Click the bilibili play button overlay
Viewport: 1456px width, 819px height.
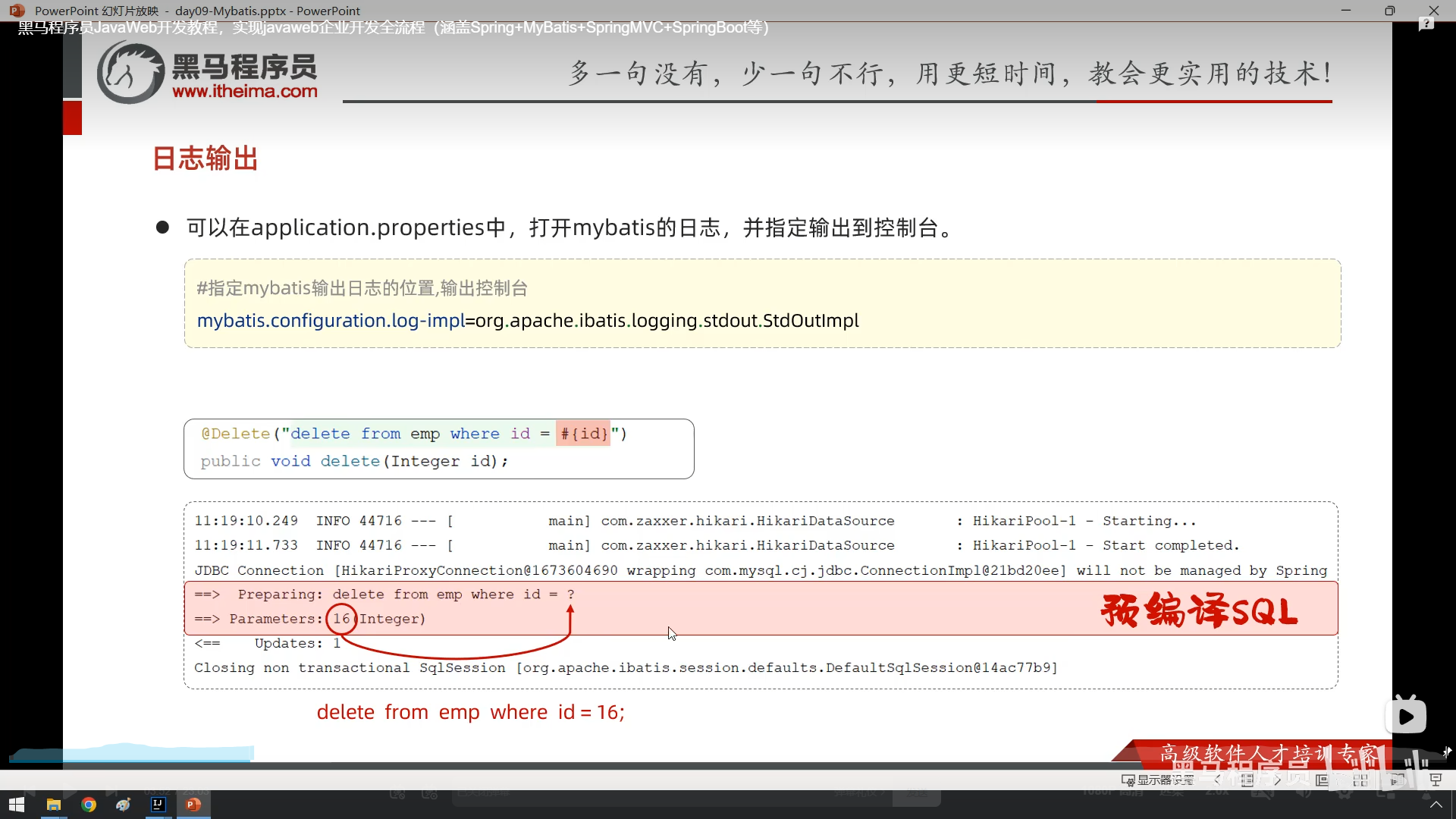1406,716
